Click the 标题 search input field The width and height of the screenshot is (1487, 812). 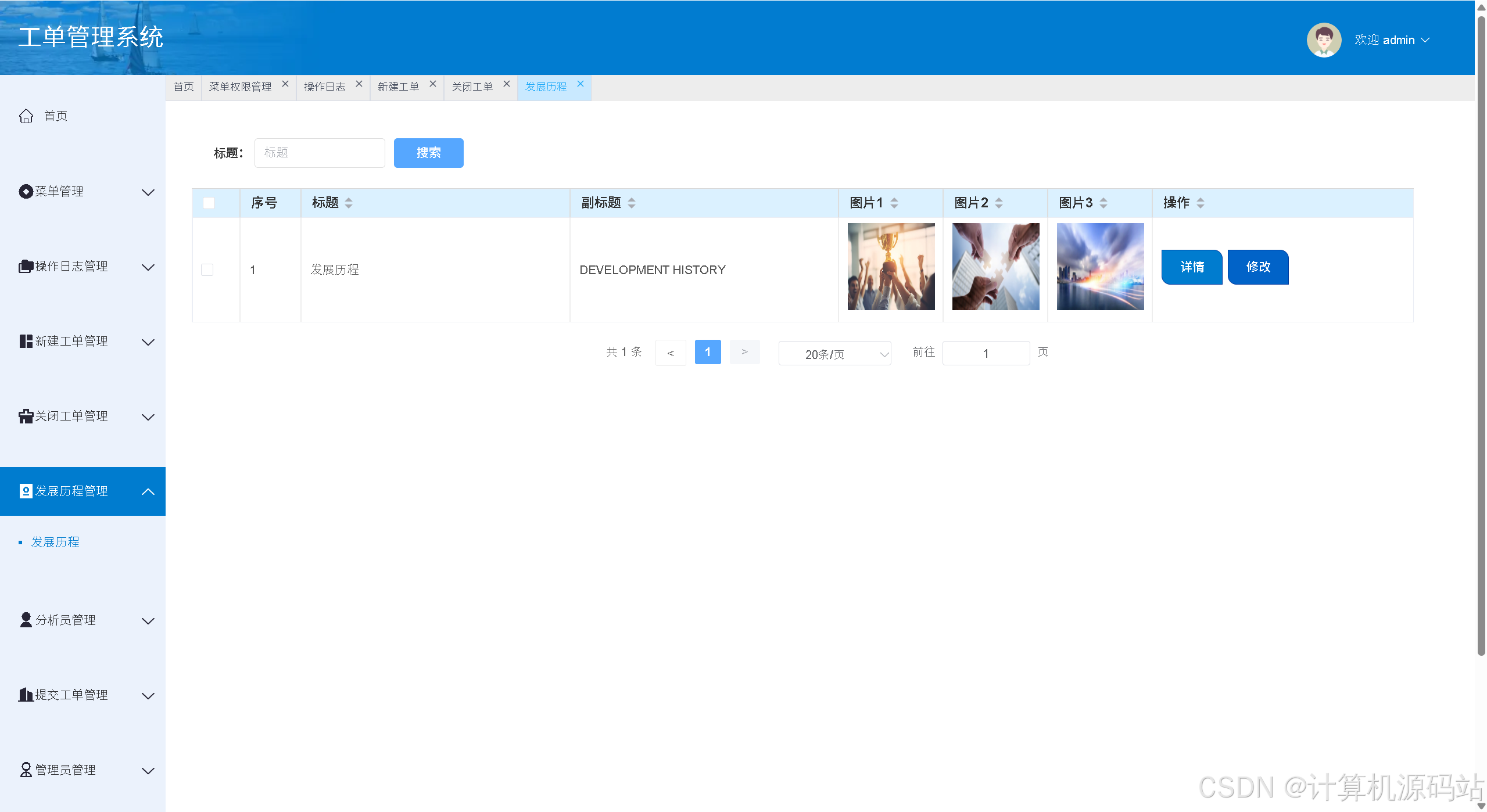(x=320, y=153)
